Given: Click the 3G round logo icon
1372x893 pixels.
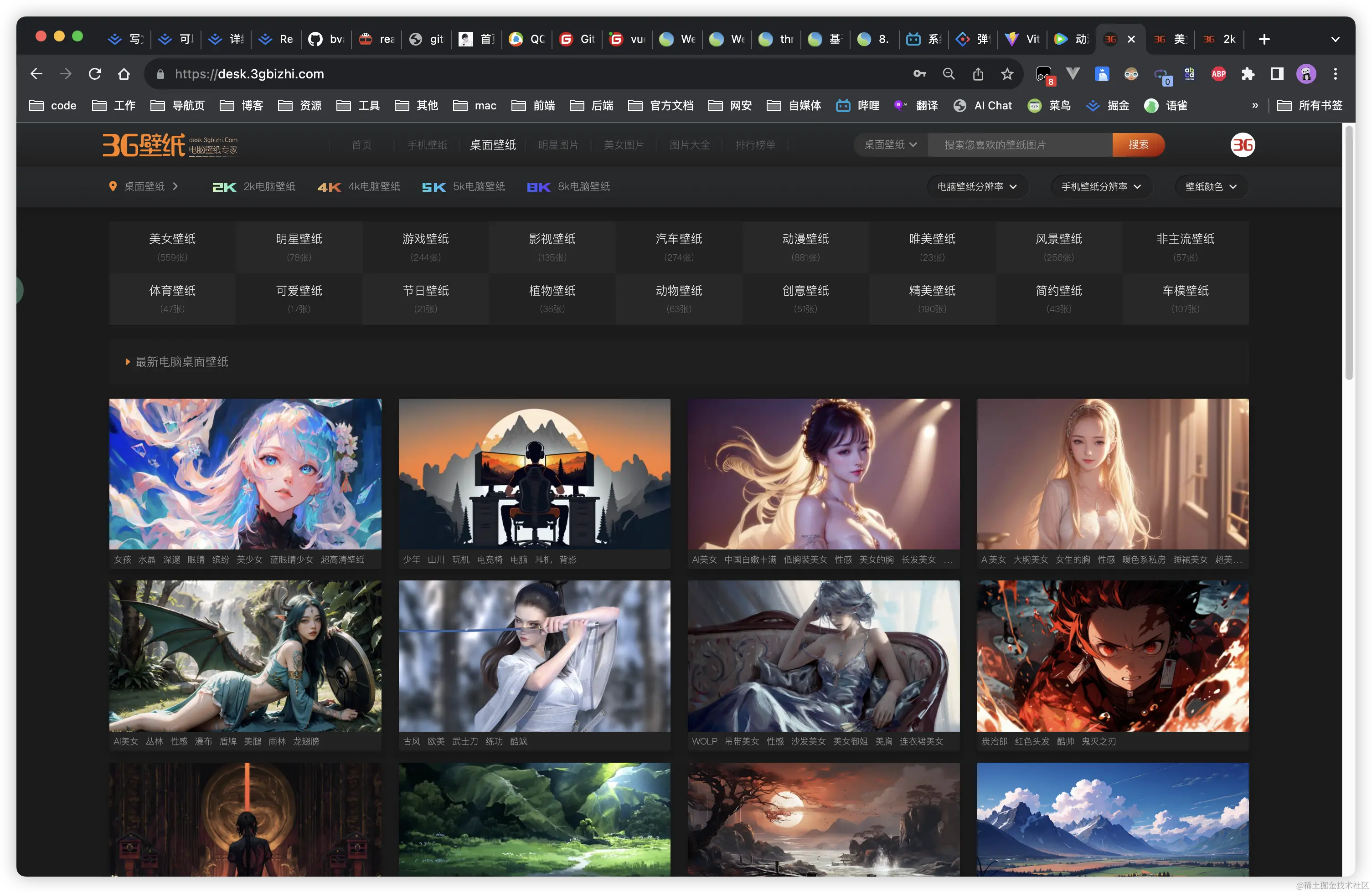Looking at the screenshot, I should (1242, 144).
